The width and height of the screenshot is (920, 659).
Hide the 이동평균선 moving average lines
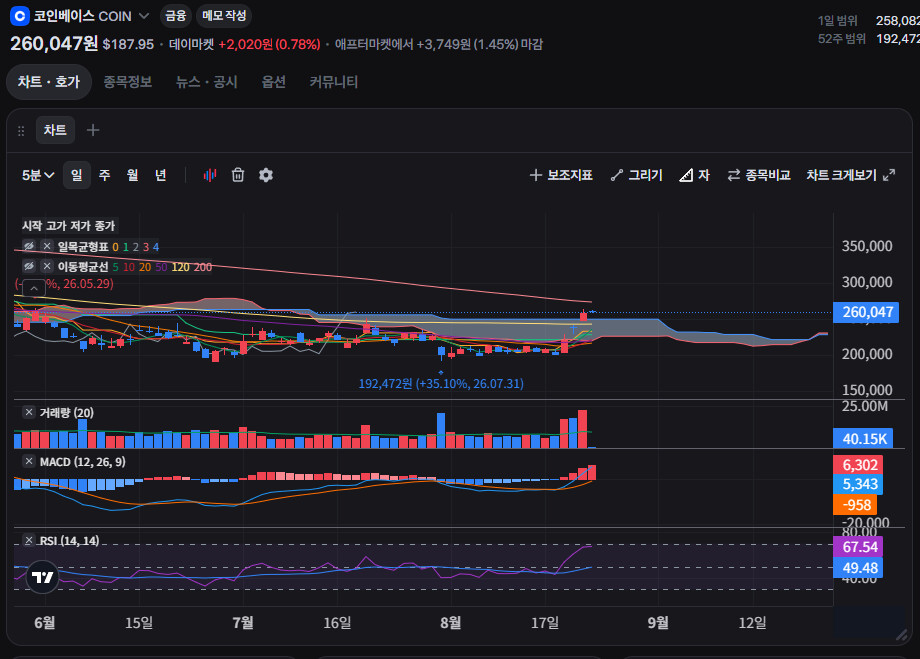tap(29, 266)
